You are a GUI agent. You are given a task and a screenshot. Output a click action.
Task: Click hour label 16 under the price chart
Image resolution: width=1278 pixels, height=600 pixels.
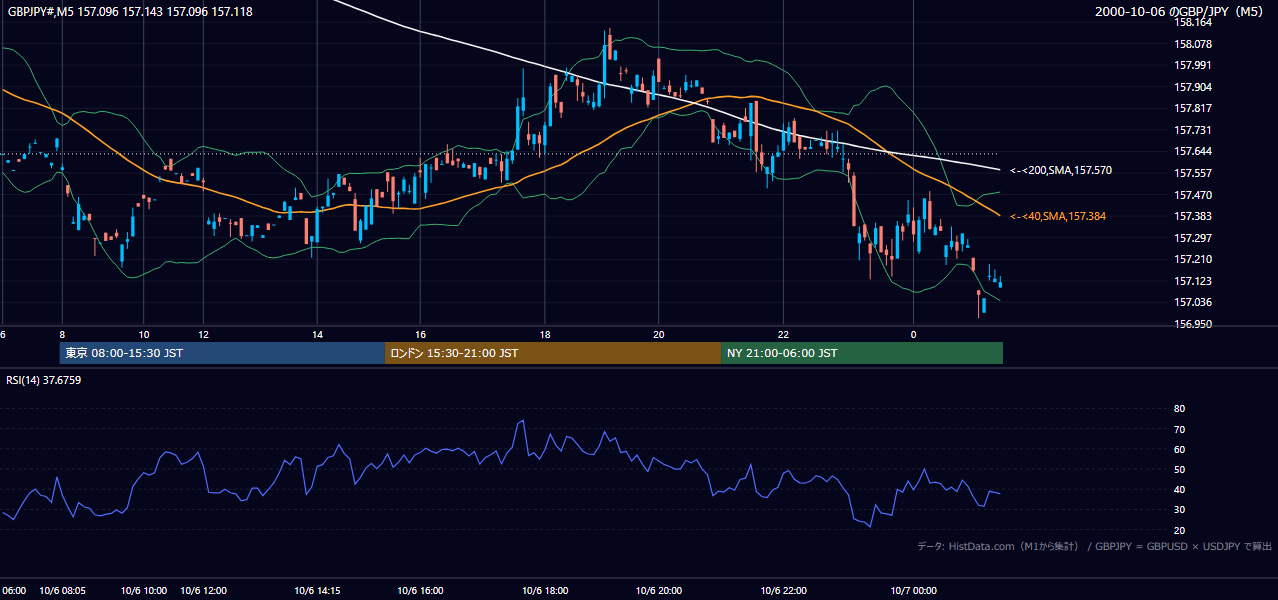[420, 334]
